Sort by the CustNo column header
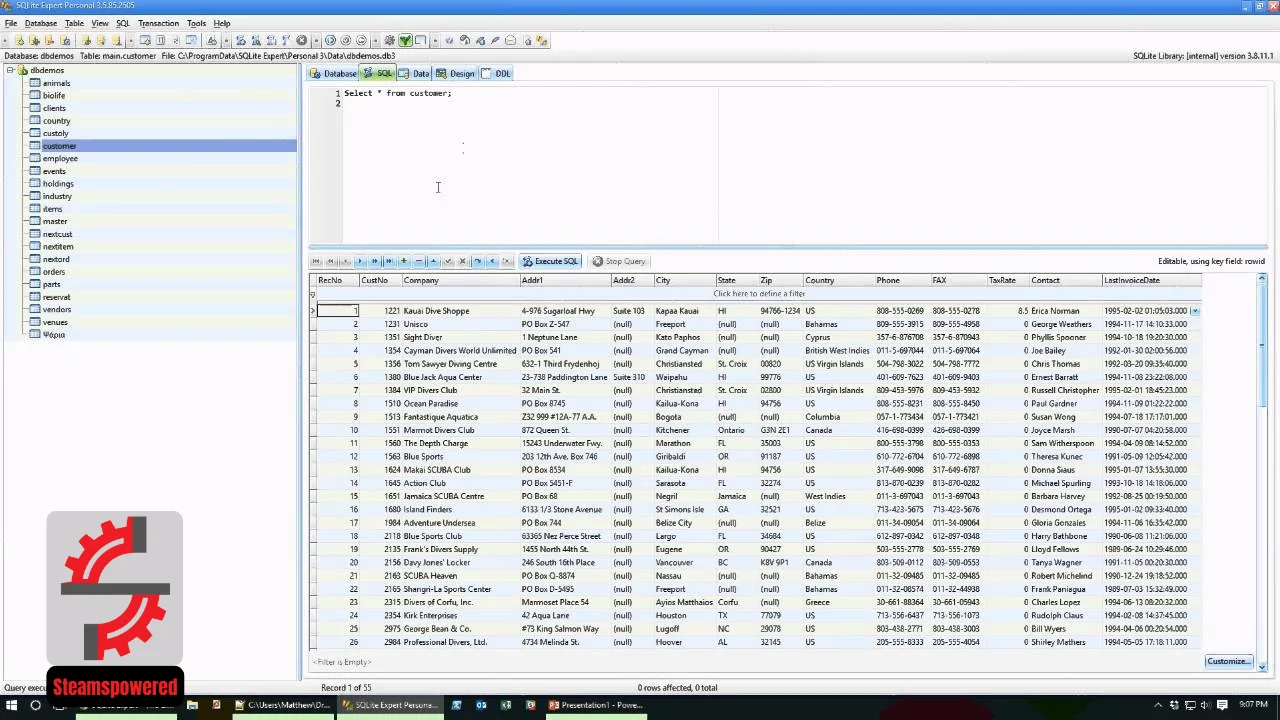The image size is (1280, 720). 380,280
